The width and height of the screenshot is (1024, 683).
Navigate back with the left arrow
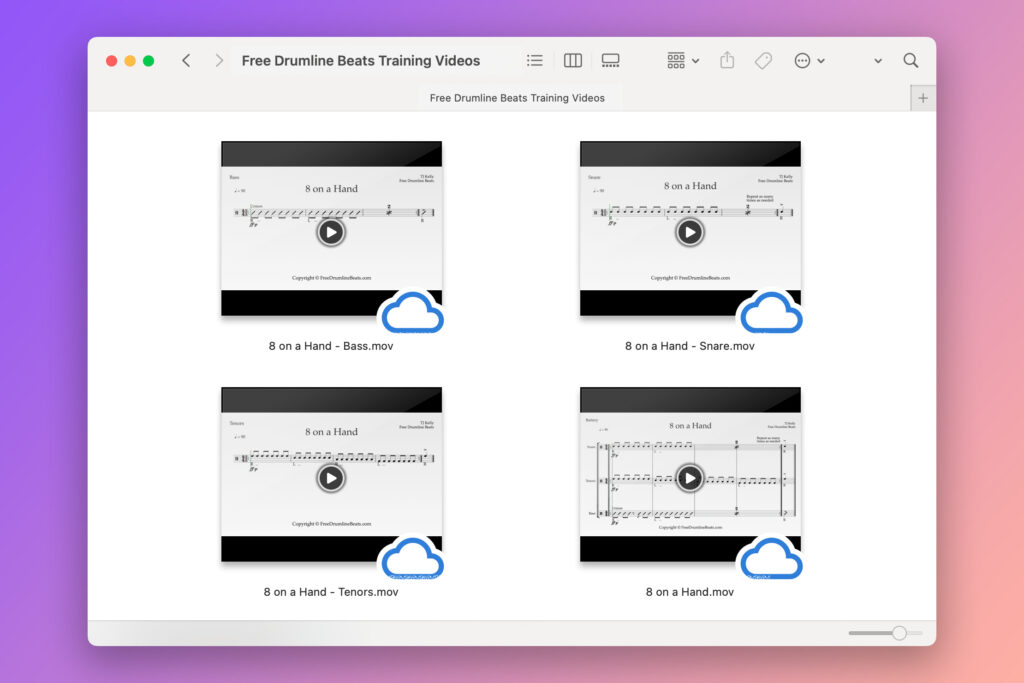[x=186, y=60]
